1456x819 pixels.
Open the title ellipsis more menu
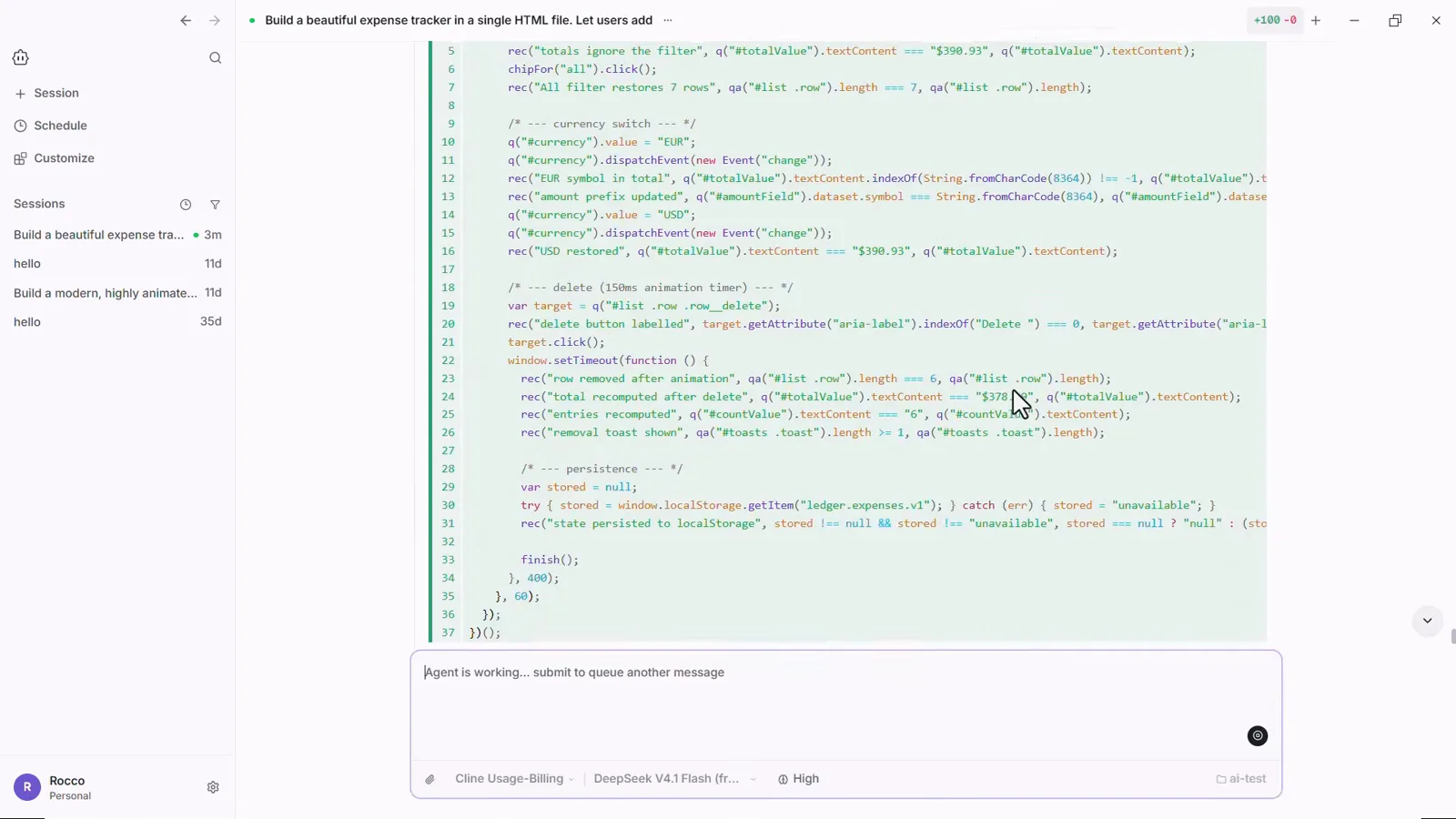[668, 20]
